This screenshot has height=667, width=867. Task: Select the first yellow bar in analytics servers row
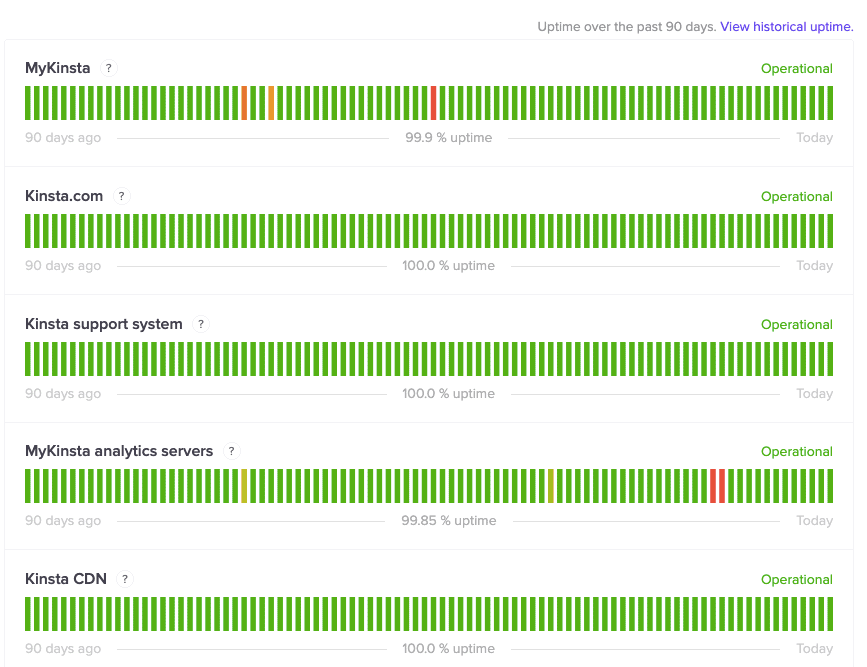point(244,486)
